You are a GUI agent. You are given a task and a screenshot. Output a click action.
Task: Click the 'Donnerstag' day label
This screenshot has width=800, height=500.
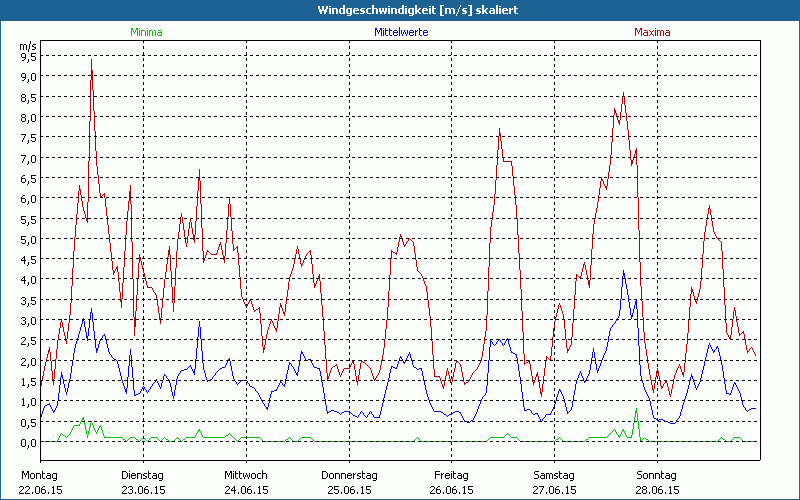[x=349, y=476]
